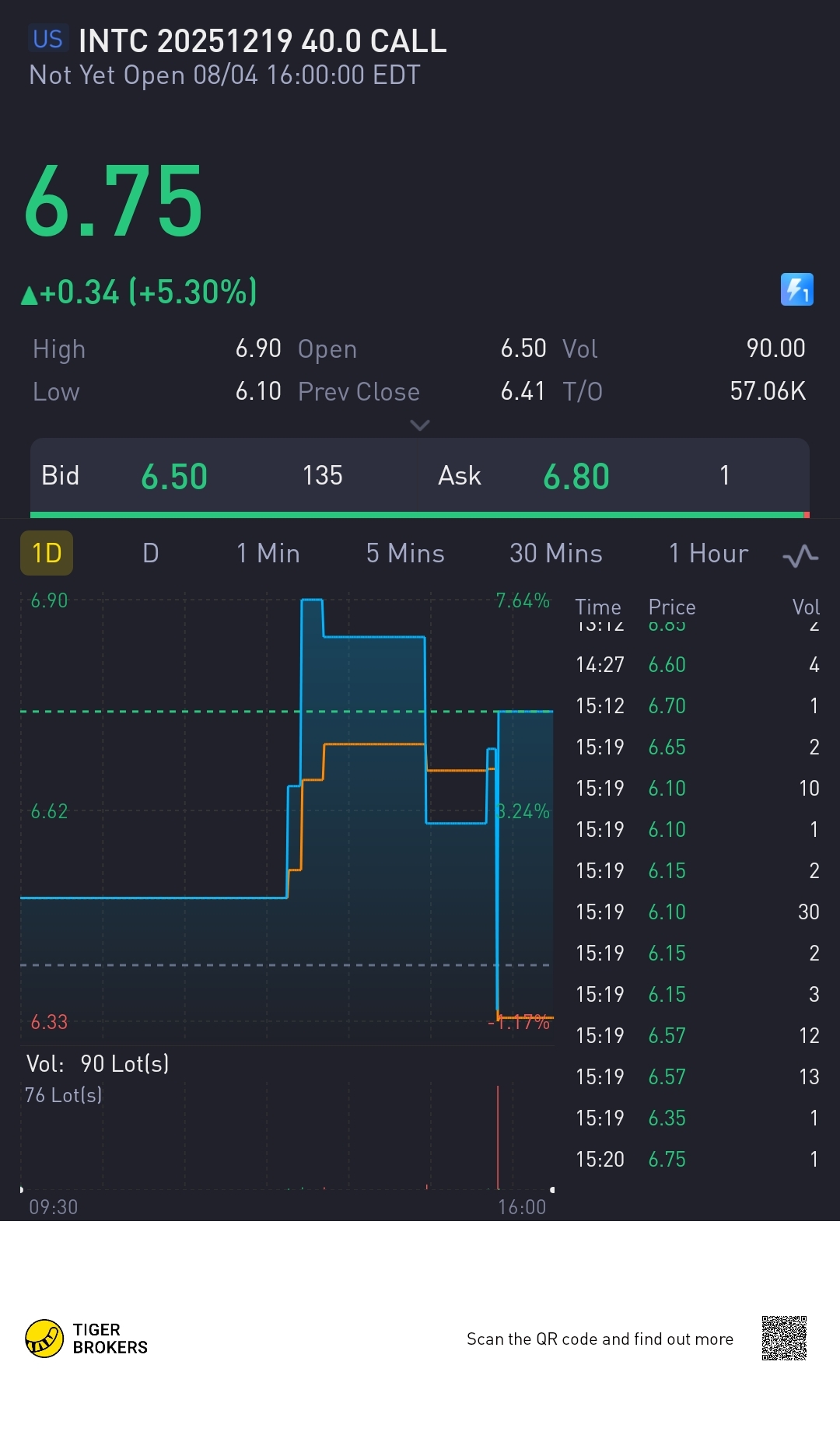Switch to the D daily chart tab
840x1456 pixels.
click(x=151, y=553)
